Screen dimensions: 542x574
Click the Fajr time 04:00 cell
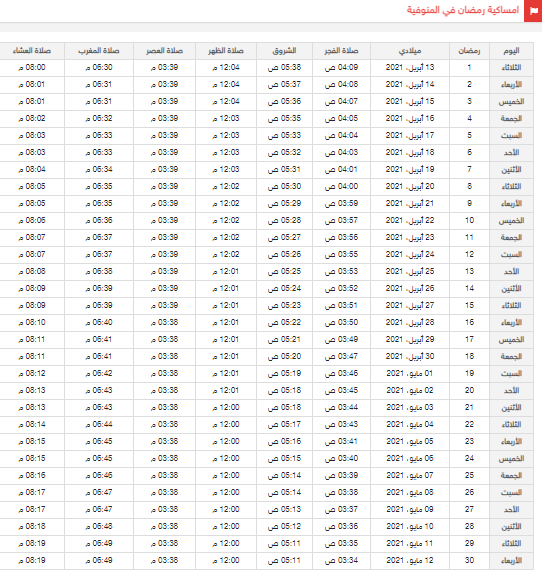tap(341, 187)
